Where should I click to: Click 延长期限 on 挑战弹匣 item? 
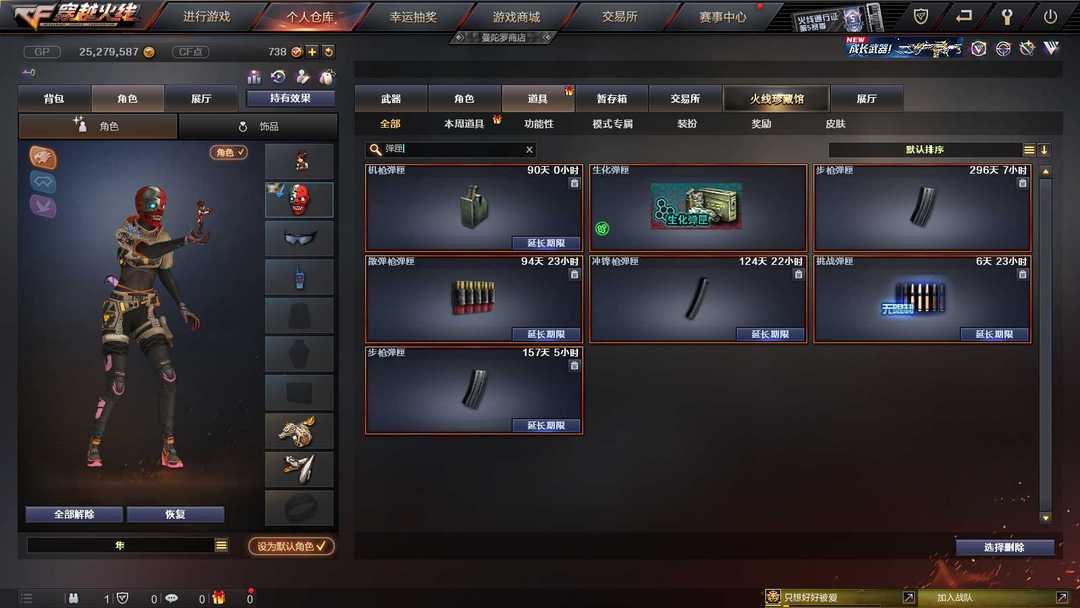coord(994,334)
